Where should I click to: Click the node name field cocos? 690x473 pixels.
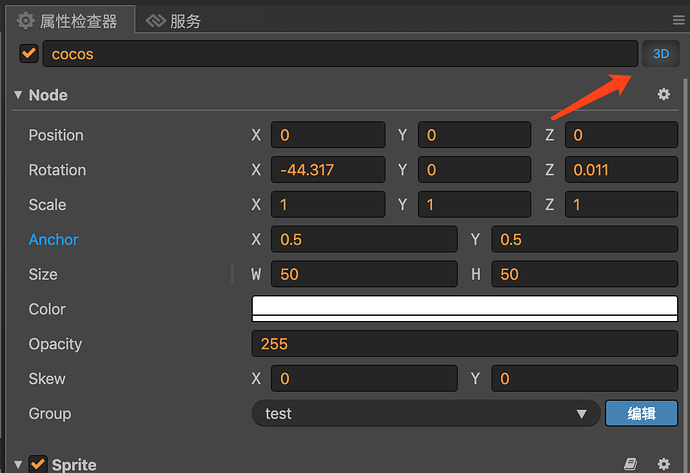coord(340,54)
